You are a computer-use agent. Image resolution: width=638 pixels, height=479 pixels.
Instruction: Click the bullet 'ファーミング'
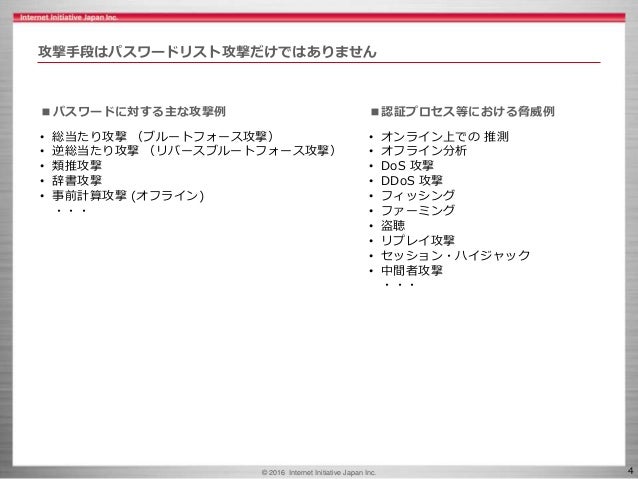tap(418, 210)
